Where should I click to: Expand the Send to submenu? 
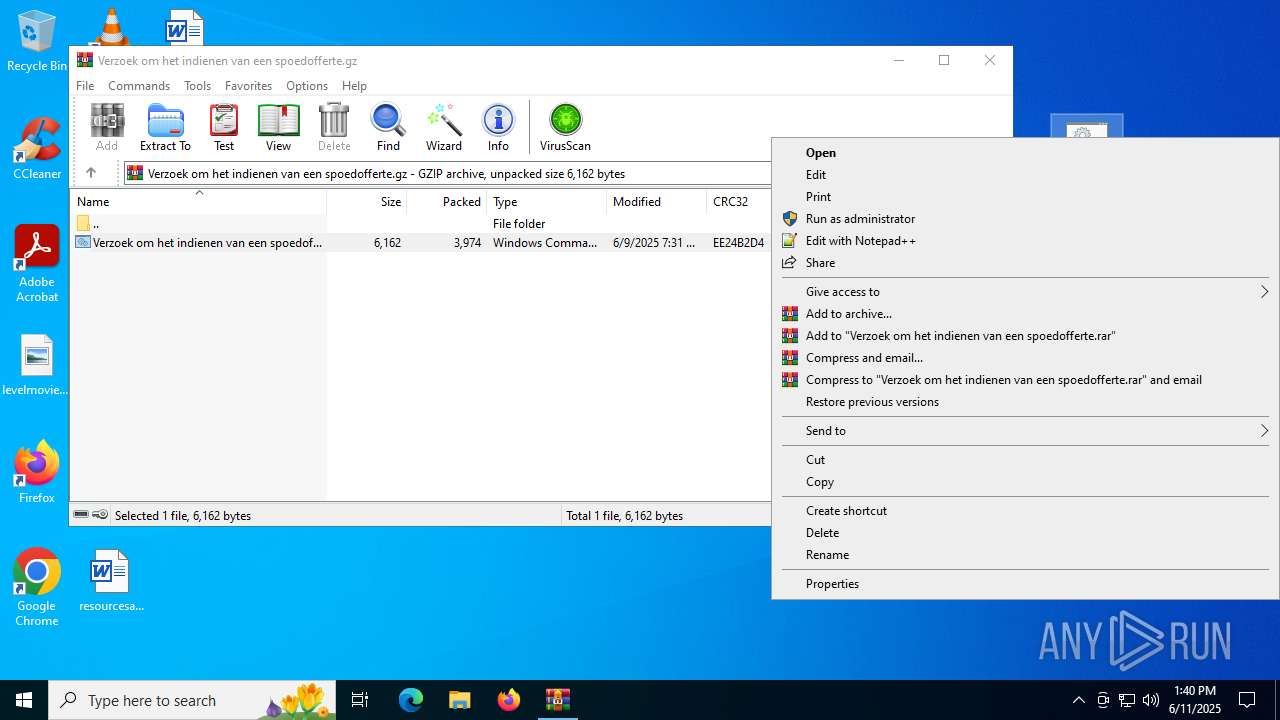(x=1025, y=431)
